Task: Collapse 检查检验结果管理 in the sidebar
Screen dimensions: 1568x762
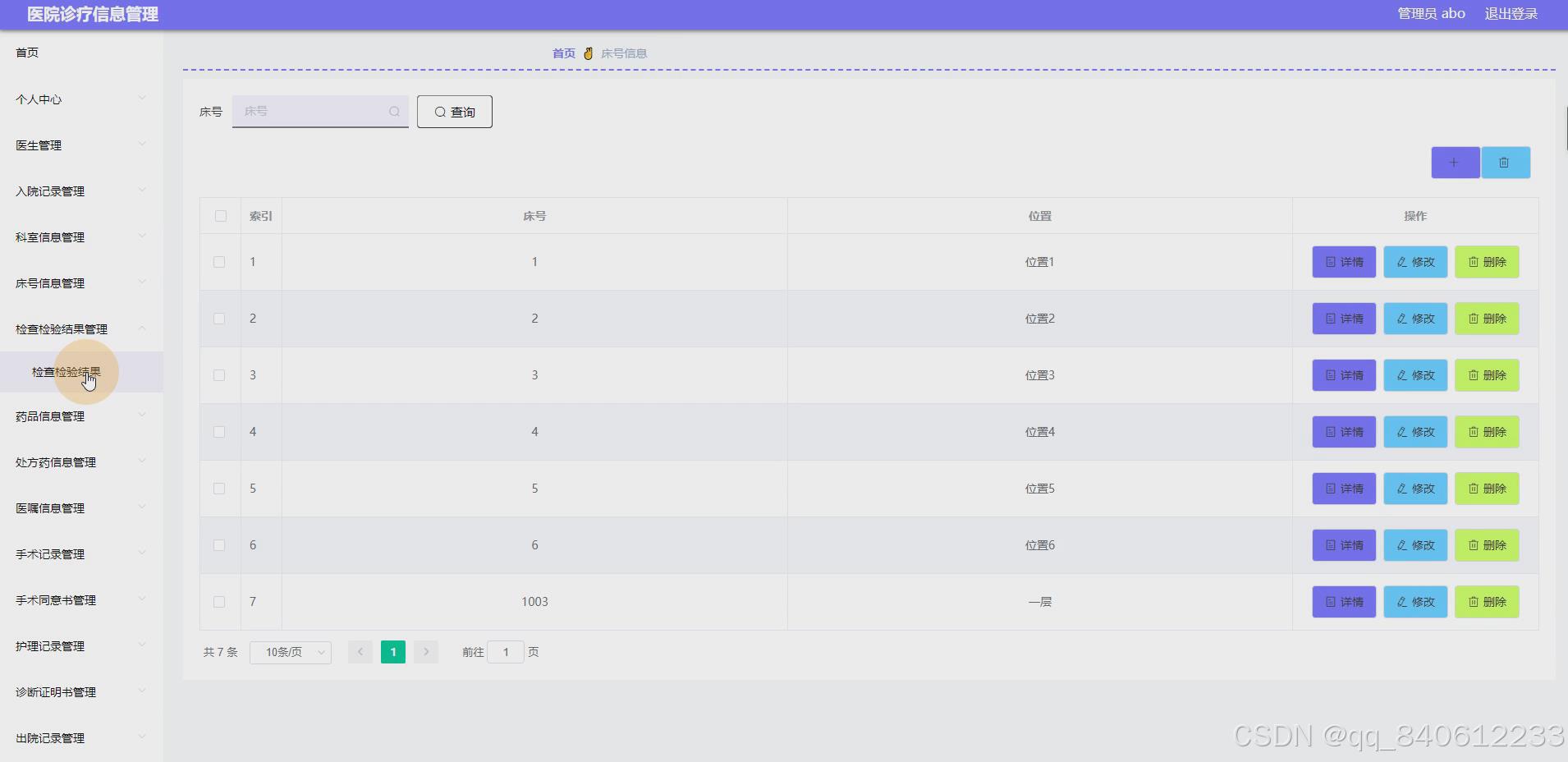Action: pos(81,329)
